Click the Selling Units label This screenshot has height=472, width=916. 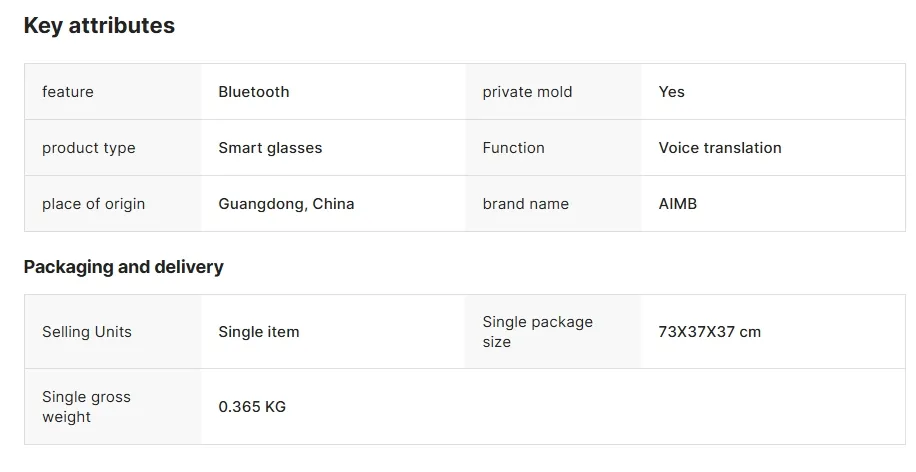(87, 332)
